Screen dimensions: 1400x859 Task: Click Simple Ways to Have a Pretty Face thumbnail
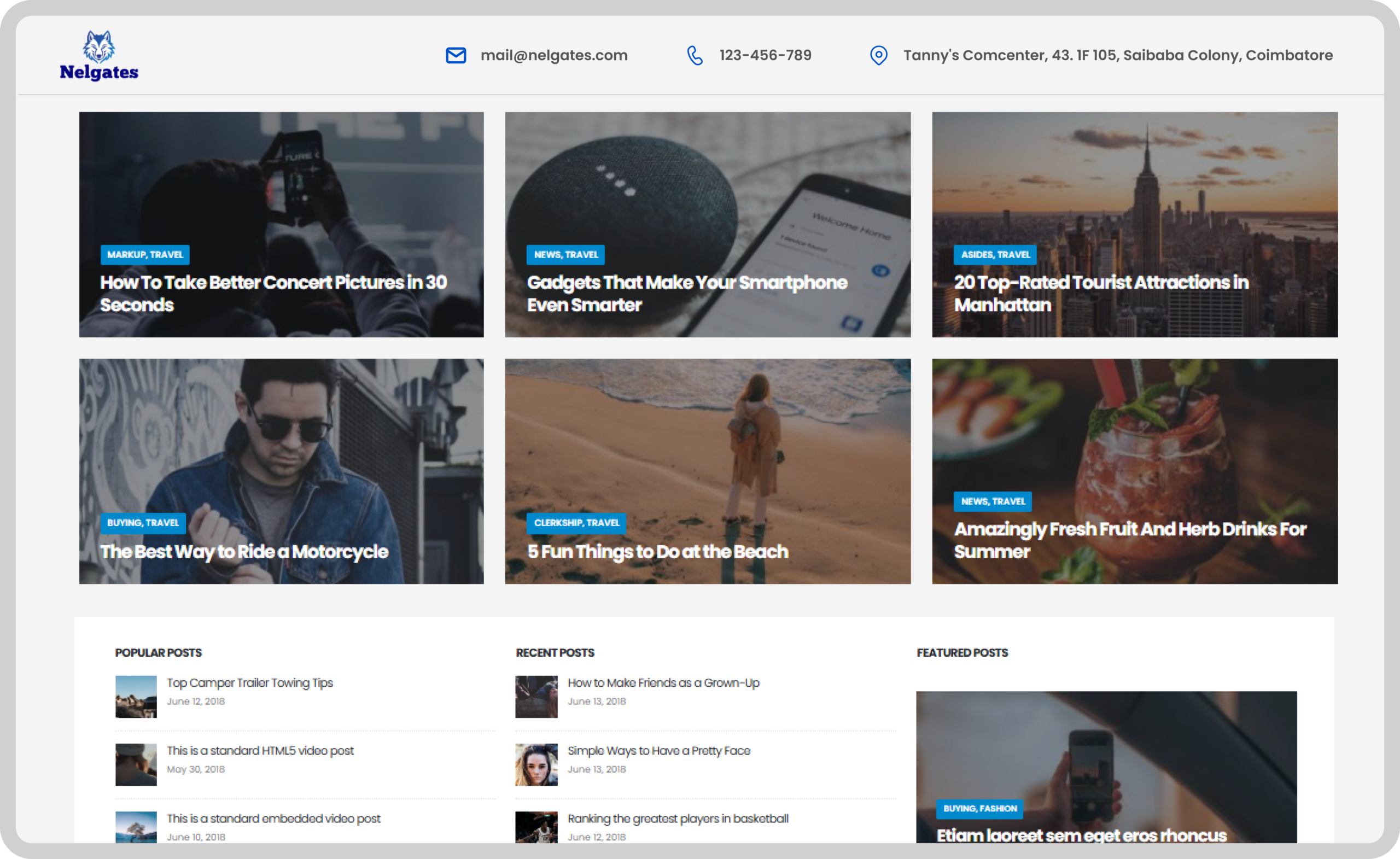tap(536, 765)
